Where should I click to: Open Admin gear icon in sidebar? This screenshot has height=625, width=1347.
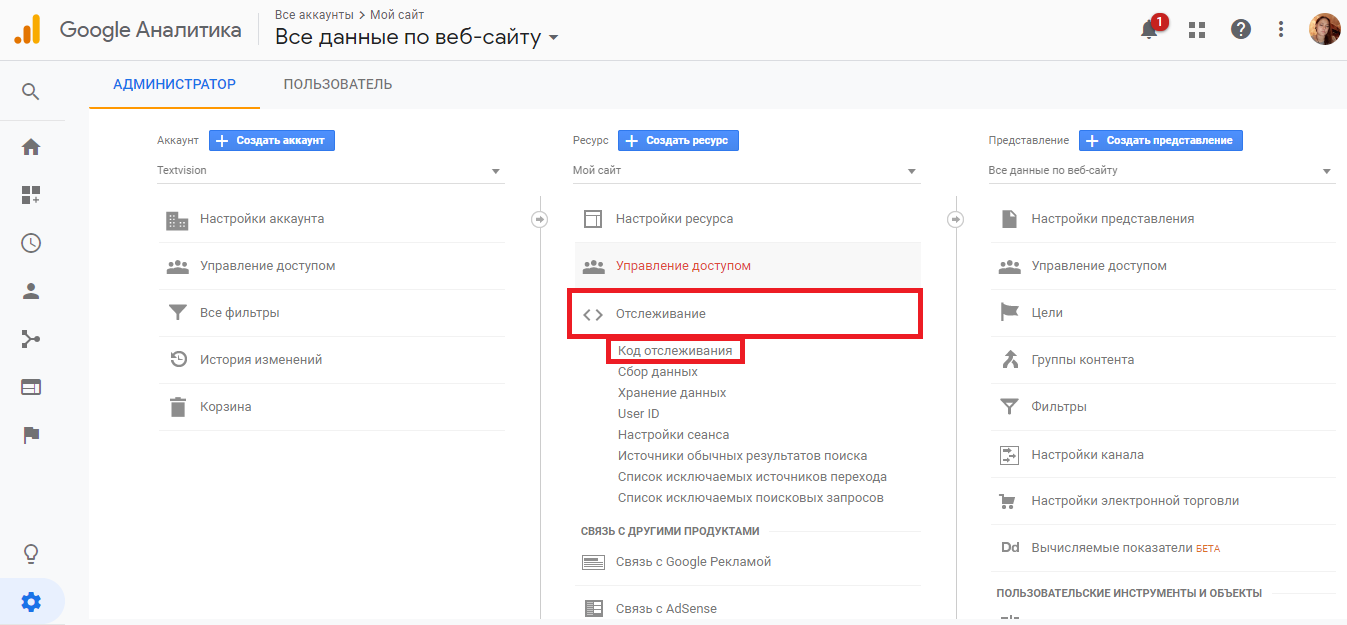coord(31,602)
